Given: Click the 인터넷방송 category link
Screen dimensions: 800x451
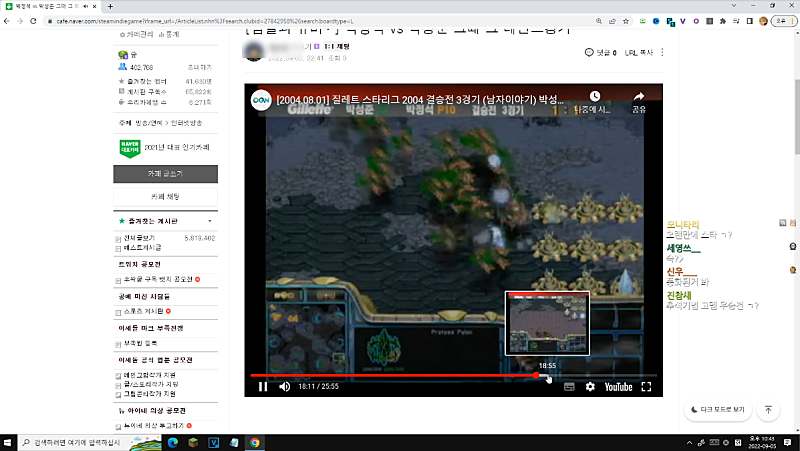Looking at the screenshot, I should point(186,123).
